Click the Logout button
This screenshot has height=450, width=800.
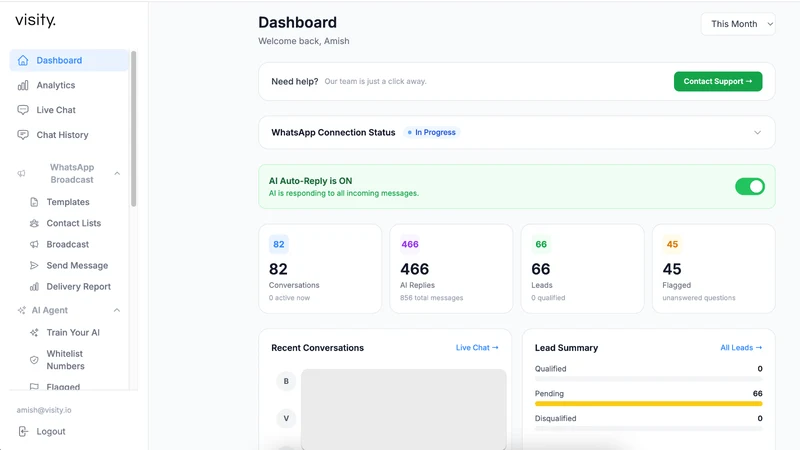coord(51,432)
